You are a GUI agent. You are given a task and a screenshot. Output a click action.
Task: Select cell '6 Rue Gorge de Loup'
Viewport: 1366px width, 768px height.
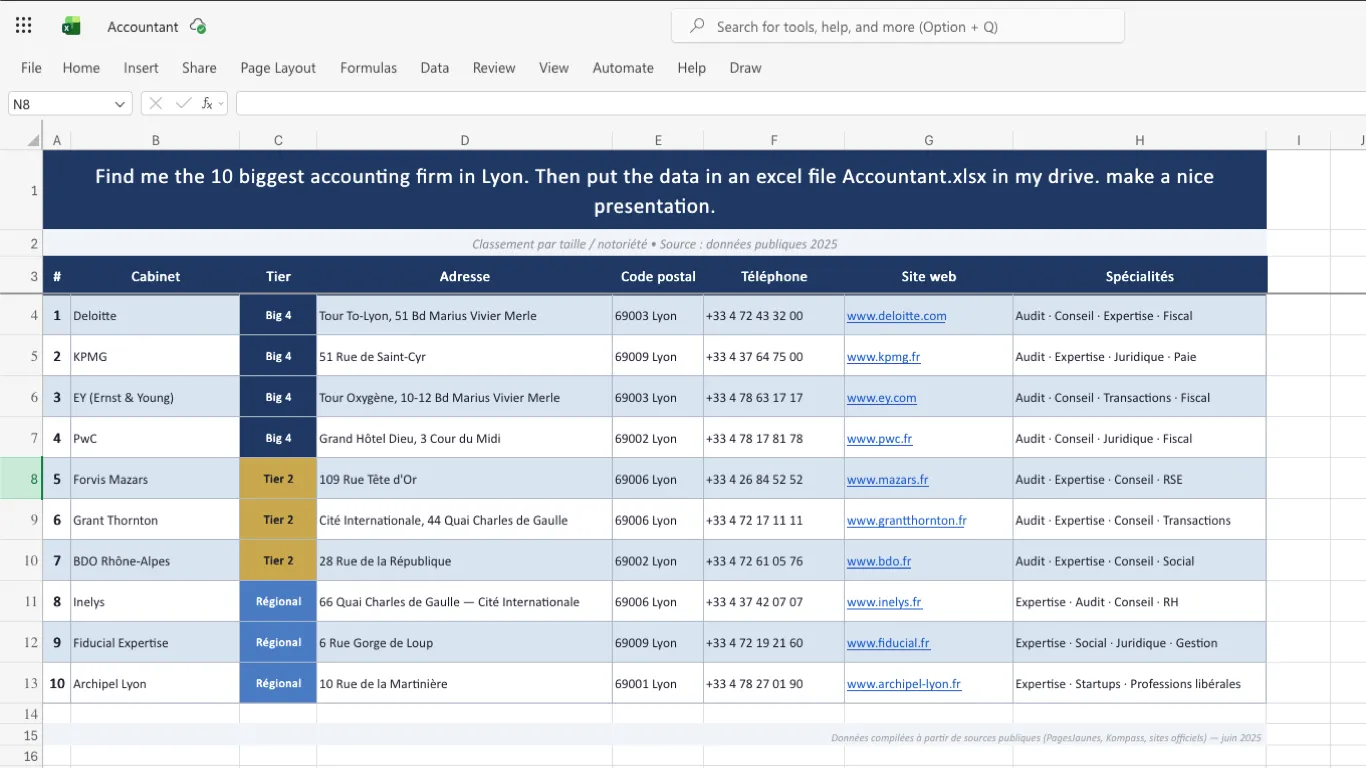click(465, 644)
